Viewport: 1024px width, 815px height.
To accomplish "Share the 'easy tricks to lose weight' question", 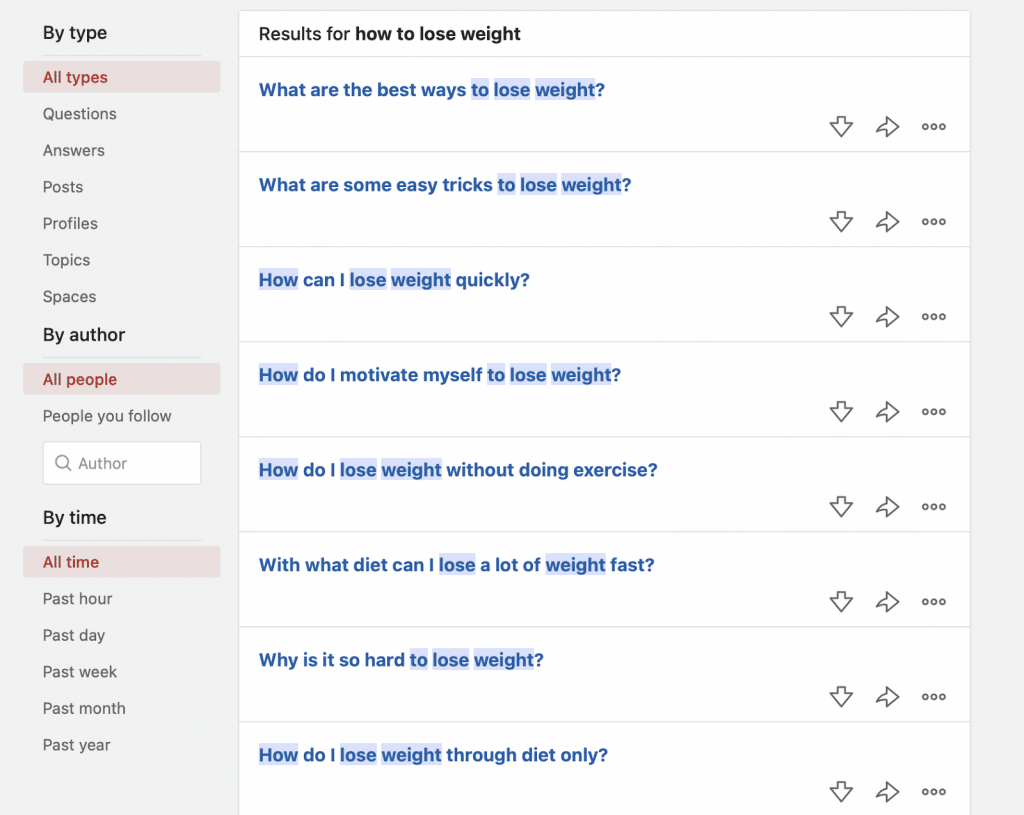I will [888, 221].
